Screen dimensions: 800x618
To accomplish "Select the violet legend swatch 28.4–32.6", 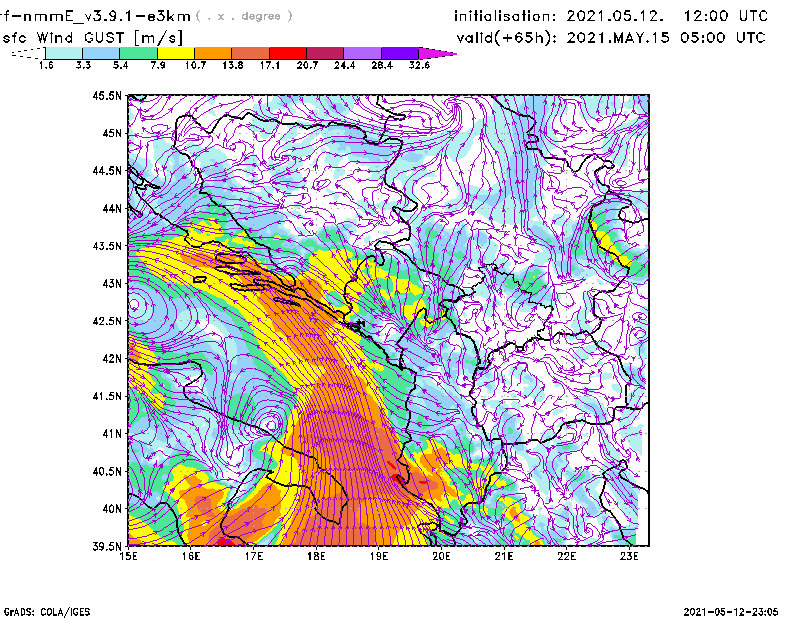I will pyautogui.click(x=400, y=53).
